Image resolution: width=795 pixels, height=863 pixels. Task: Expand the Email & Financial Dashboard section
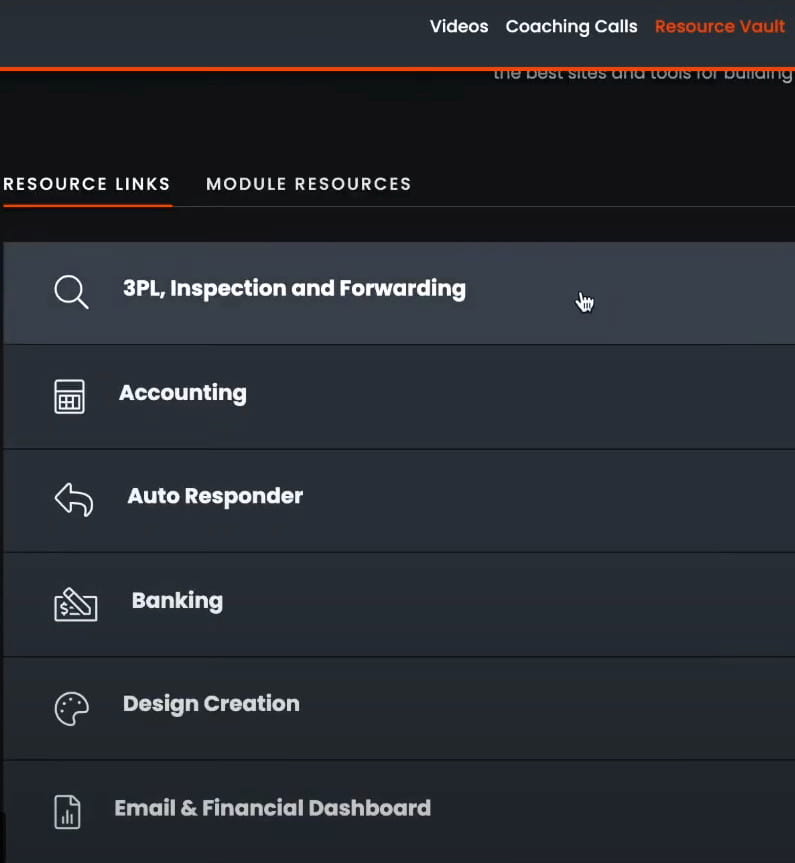399,812
